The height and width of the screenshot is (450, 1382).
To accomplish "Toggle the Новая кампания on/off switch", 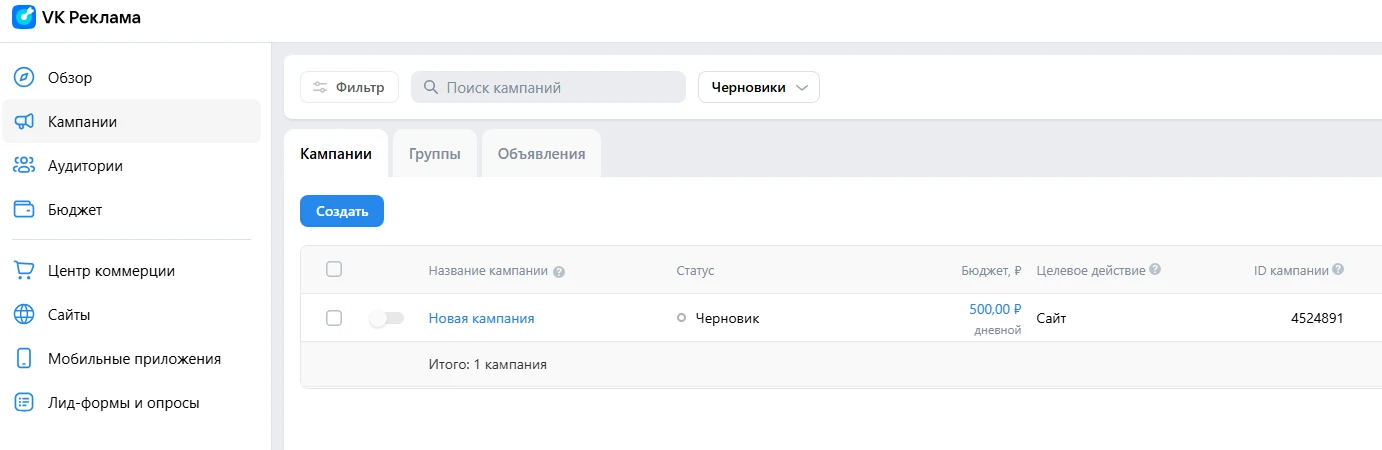I will [x=386, y=318].
